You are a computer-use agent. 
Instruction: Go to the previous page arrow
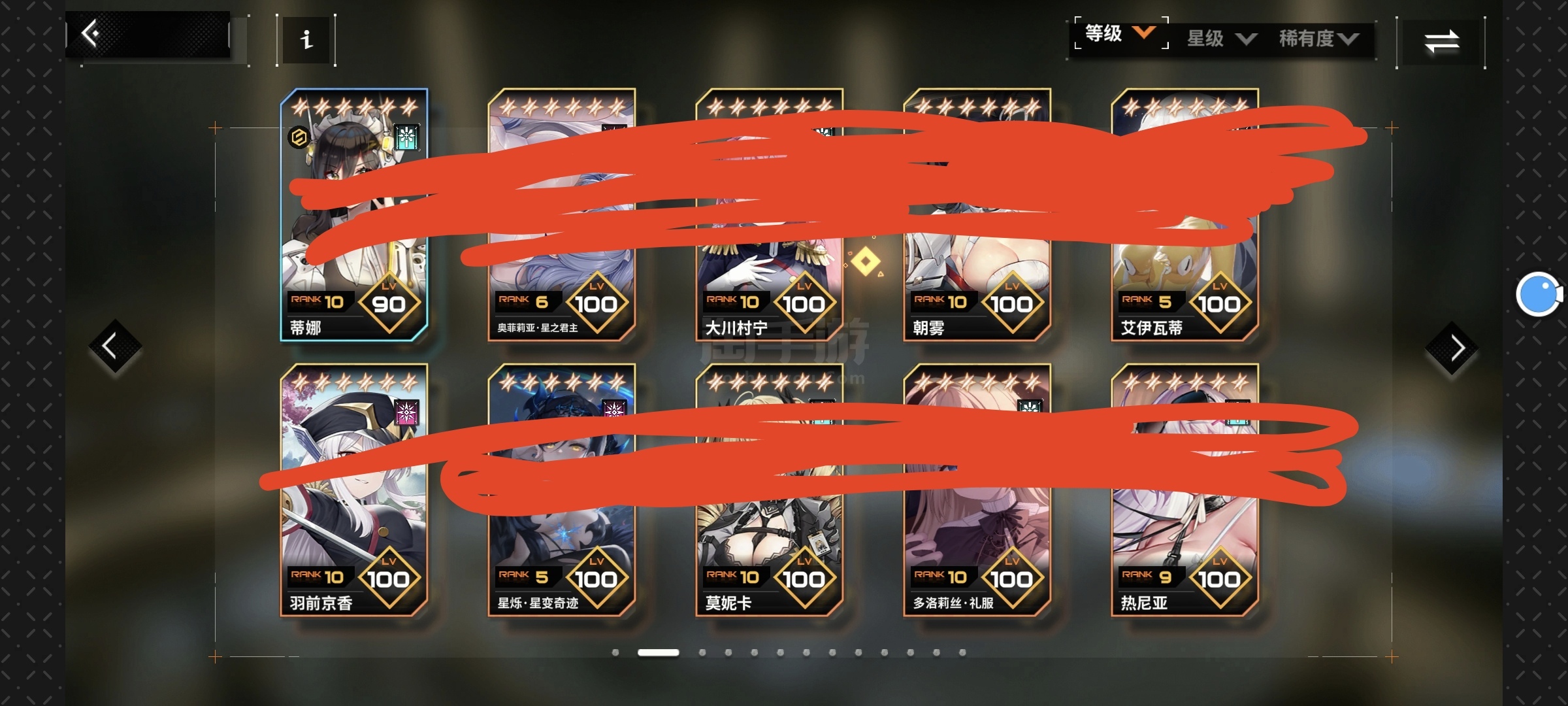click(x=115, y=346)
